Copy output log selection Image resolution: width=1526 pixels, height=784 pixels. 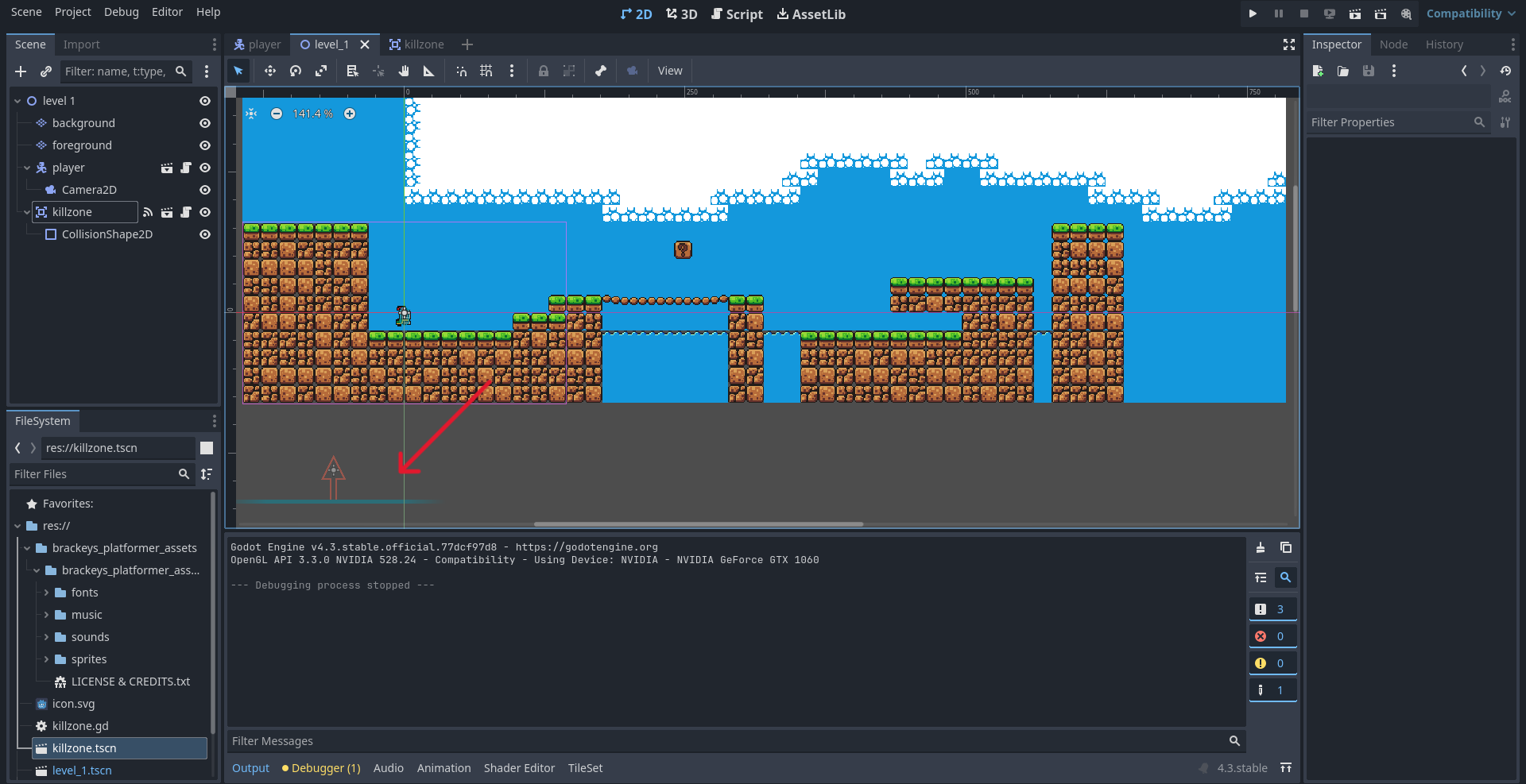(1286, 547)
